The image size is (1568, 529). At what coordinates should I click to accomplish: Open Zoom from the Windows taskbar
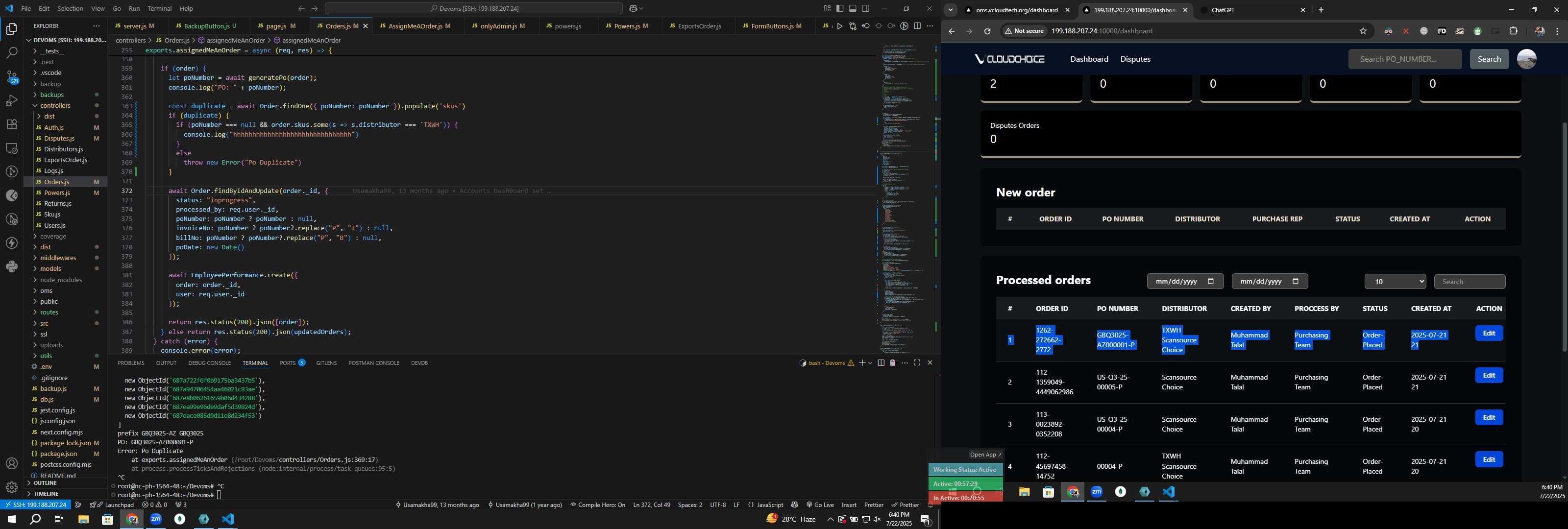(156, 519)
